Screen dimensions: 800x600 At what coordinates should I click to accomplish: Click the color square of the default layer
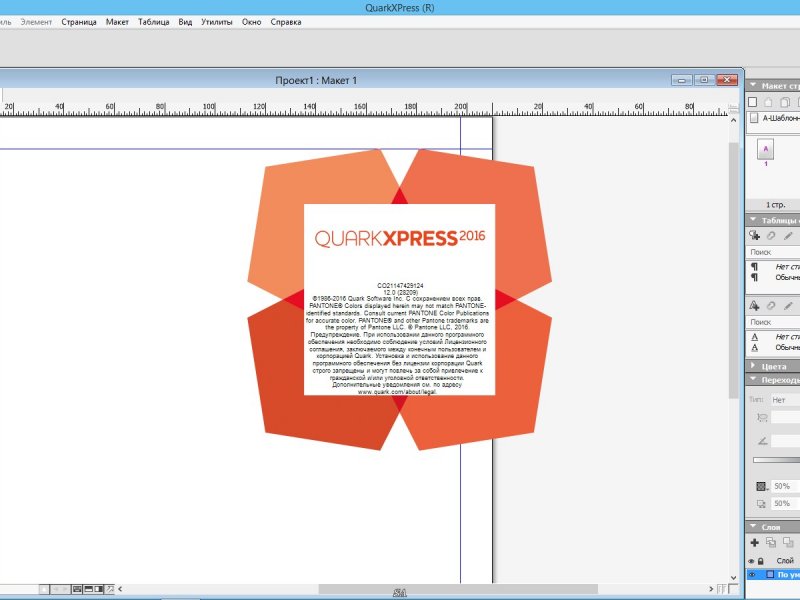[x=770, y=574]
